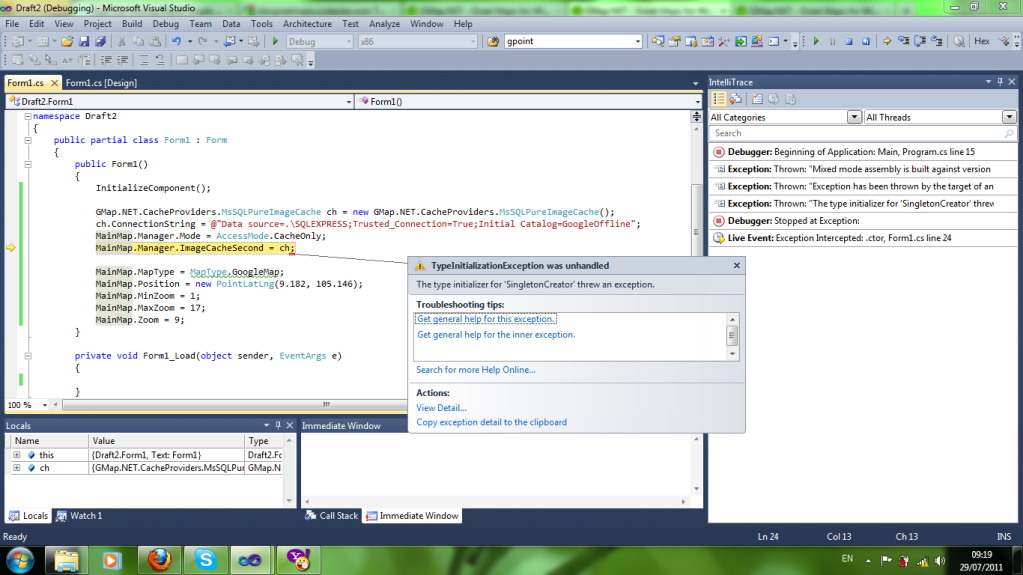Open Firefox from the taskbar
Screen dimensions: 1023x575
pos(159,560)
